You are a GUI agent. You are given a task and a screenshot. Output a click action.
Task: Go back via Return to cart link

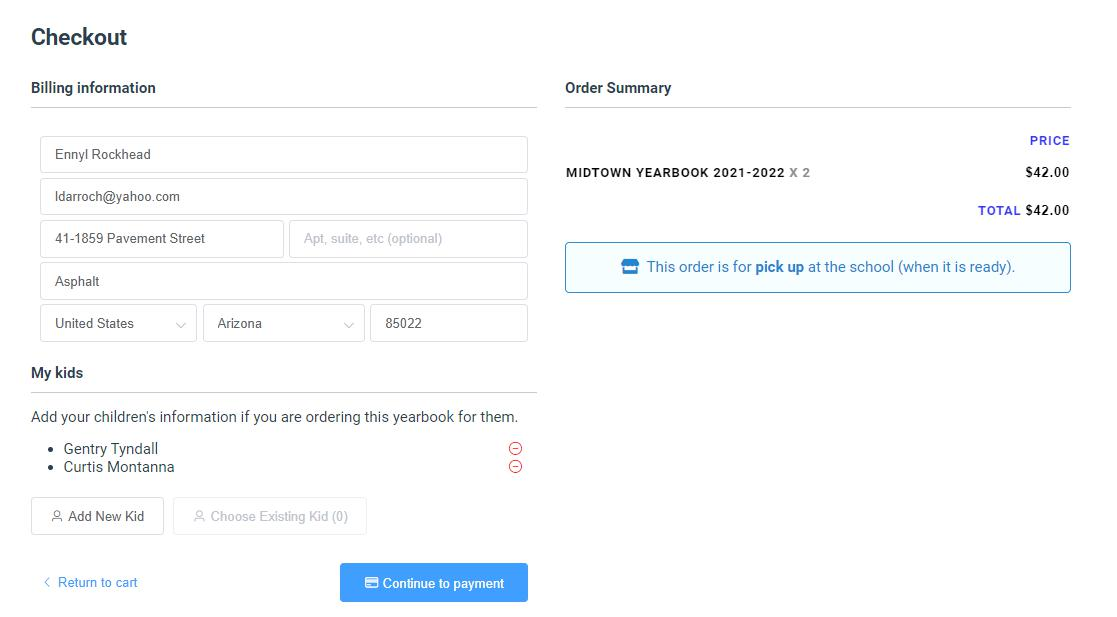[x=90, y=582]
